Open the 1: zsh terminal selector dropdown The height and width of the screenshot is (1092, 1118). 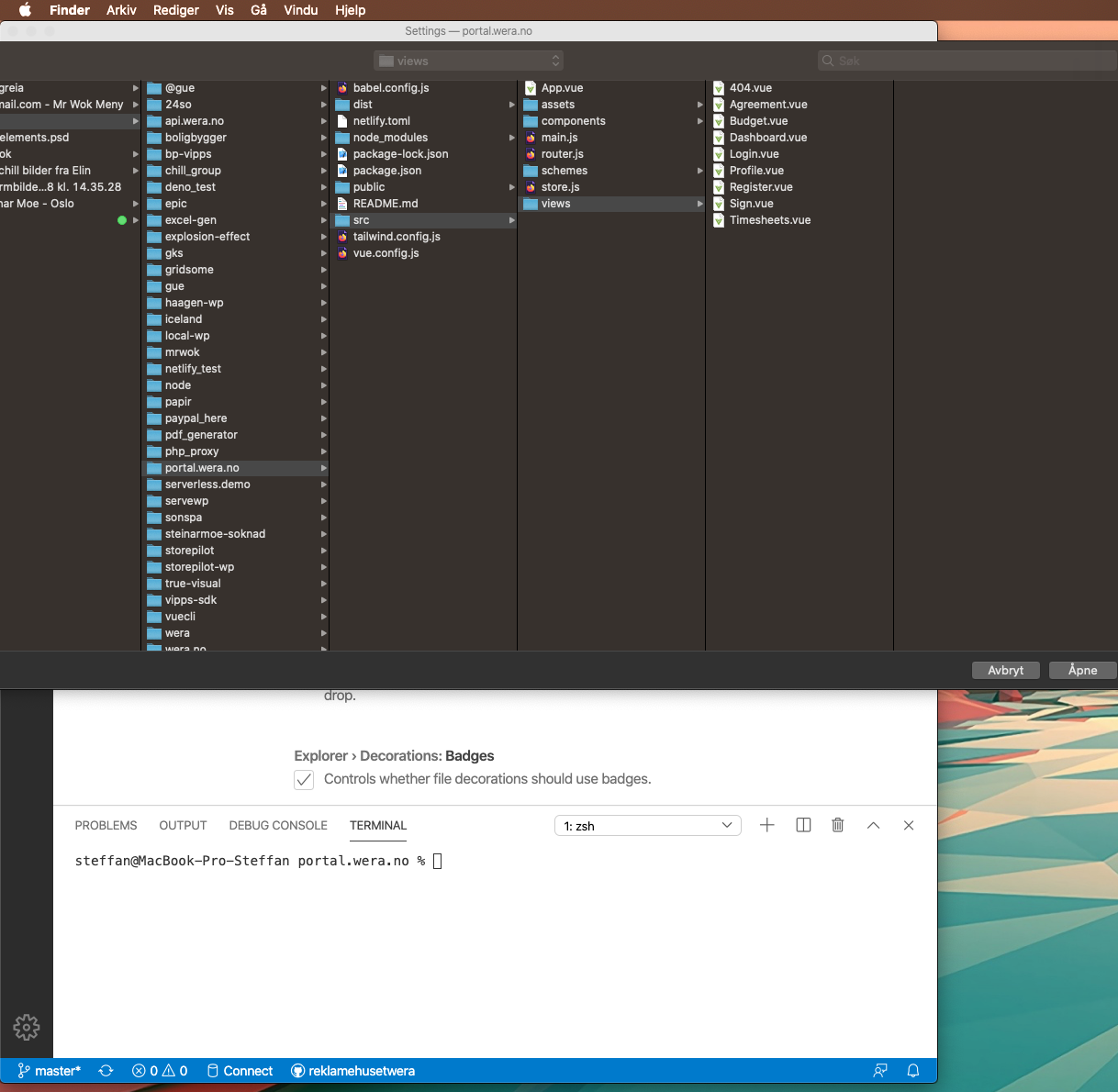[648, 826]
